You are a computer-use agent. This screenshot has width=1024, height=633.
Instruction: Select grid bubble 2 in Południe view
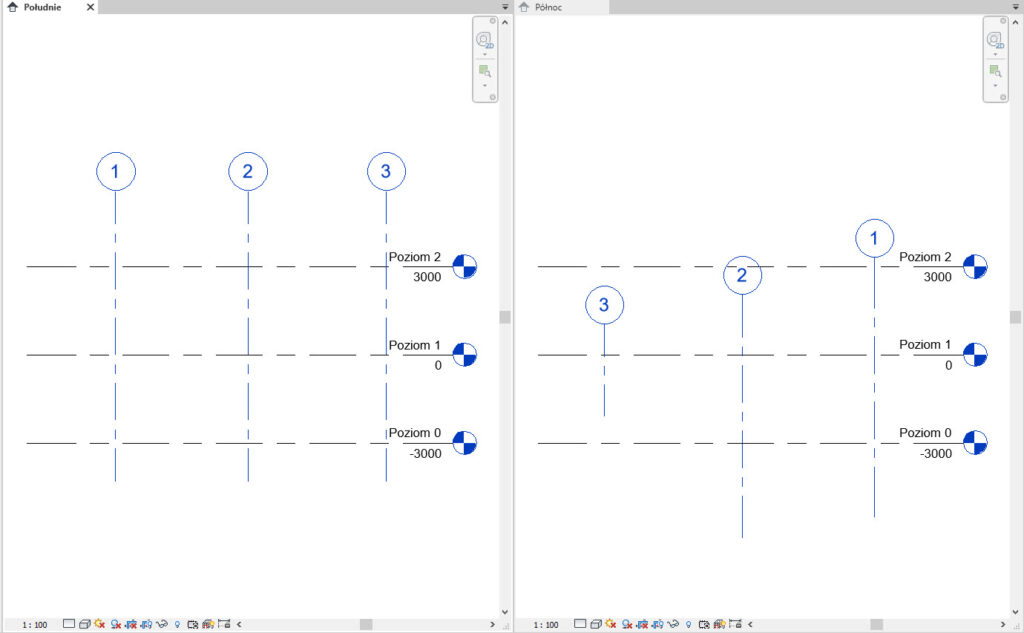pyautogui.click(x=248, y=172)
